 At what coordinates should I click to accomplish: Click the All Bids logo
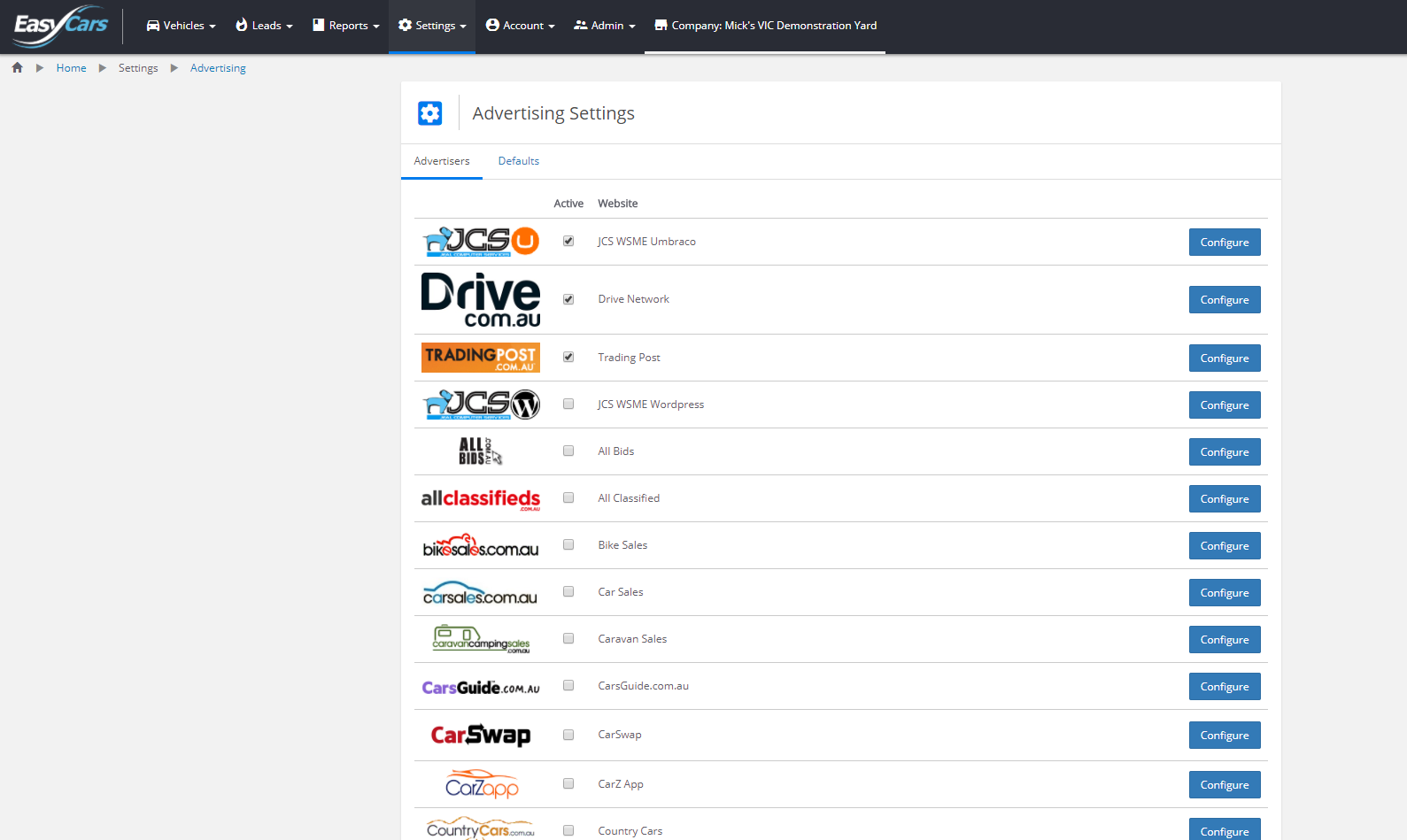tap(481, 451)
